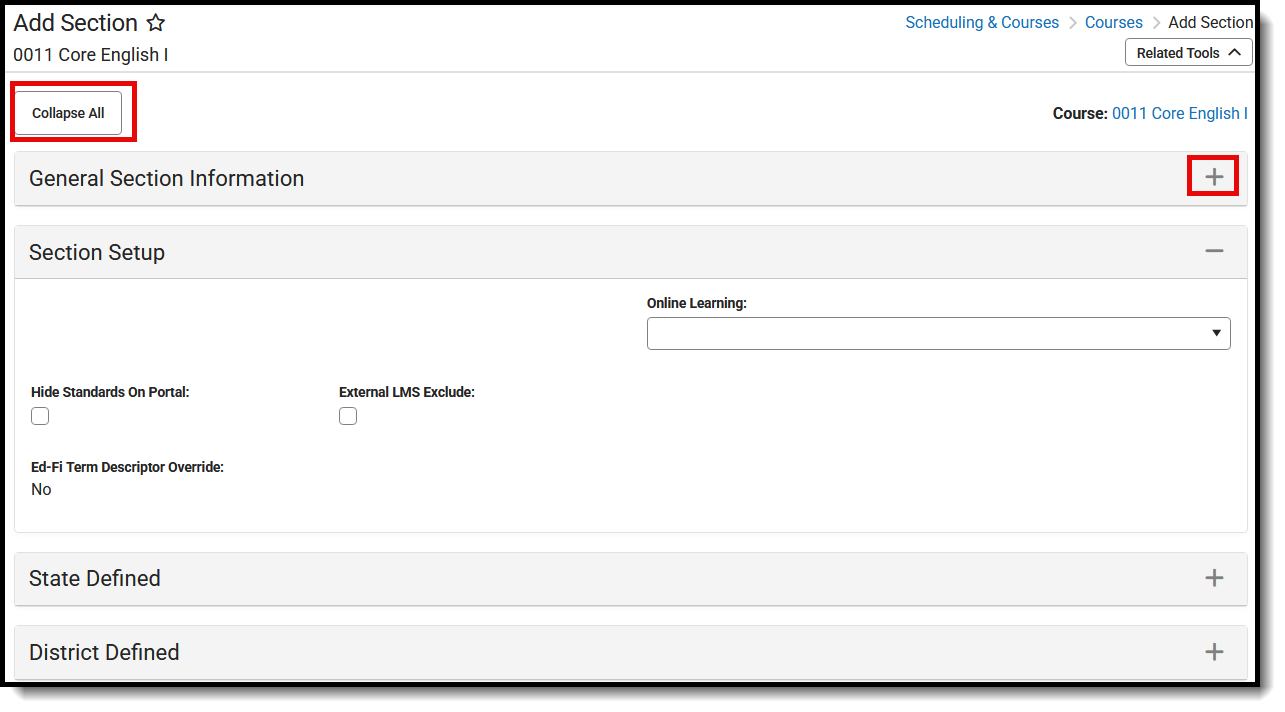This screenshot has width=1285, height=712.
Task: Favorite the Add Section page star
Action: [156, 22]
